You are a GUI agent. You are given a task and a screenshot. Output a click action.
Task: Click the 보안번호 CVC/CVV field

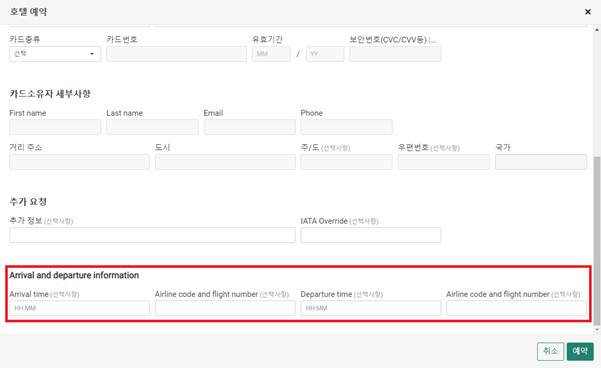[395, 54]
